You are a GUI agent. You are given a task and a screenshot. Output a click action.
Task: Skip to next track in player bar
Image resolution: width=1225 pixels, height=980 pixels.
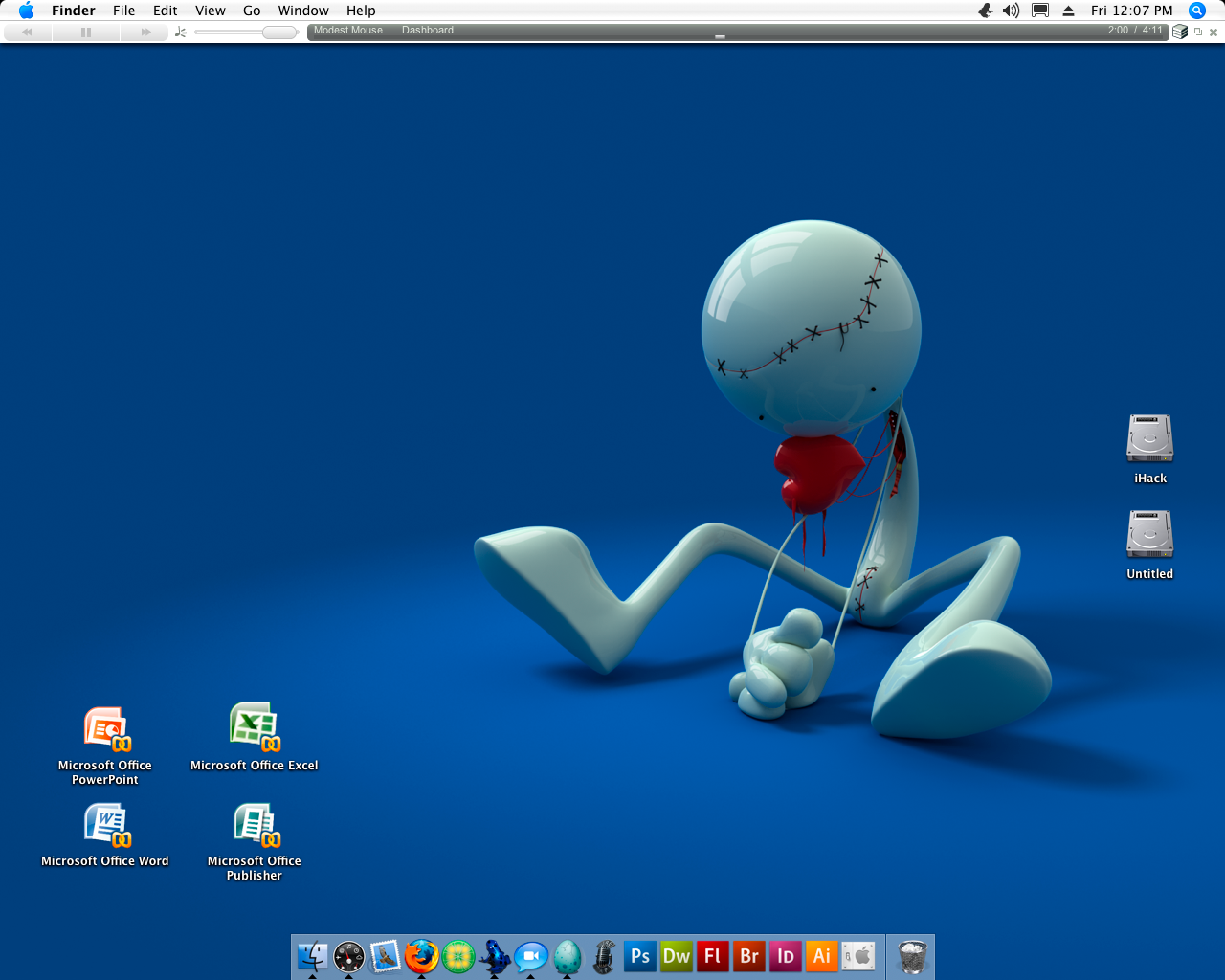point(145,32)
